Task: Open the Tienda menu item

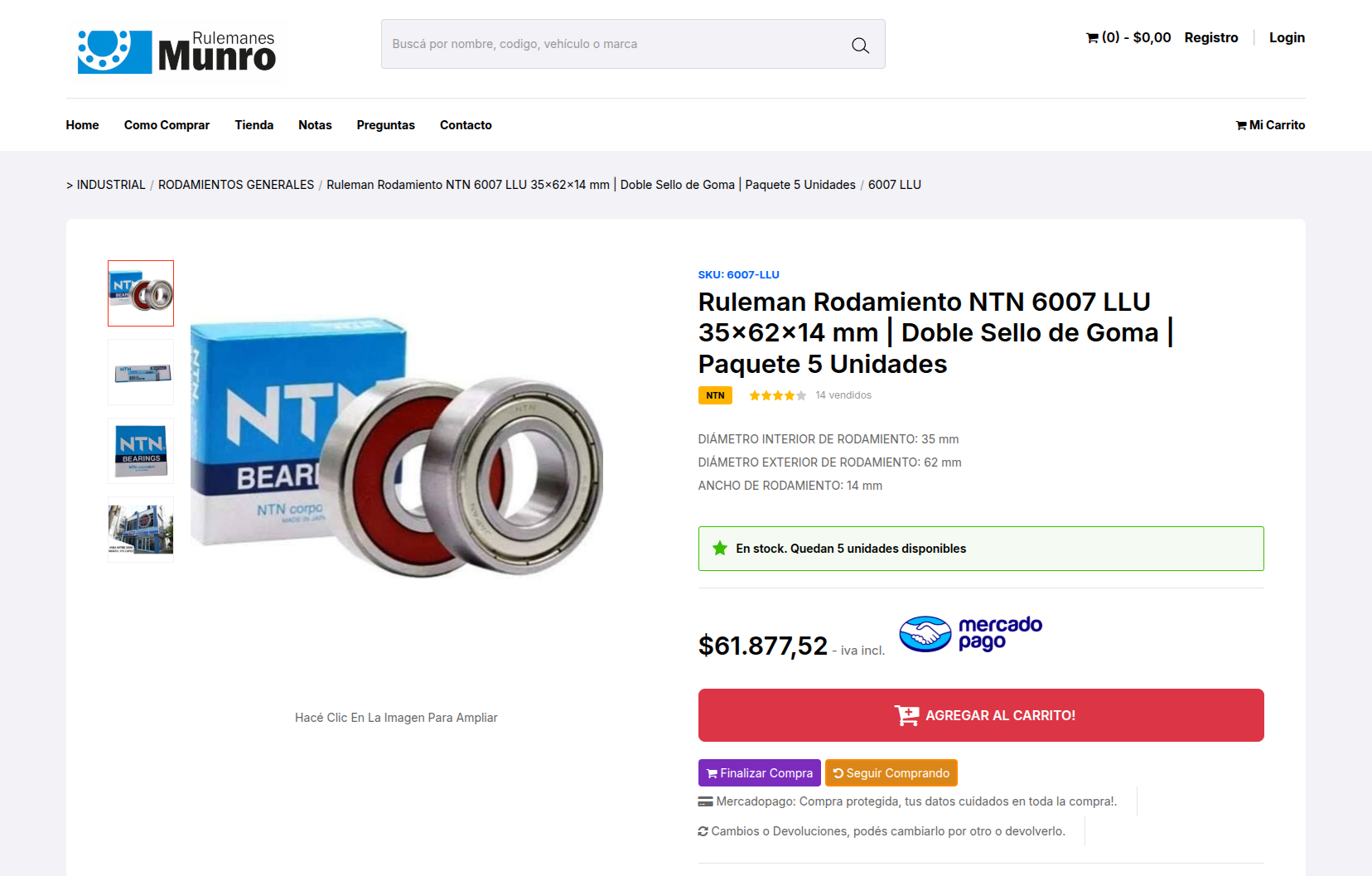Action: [254, 125]
